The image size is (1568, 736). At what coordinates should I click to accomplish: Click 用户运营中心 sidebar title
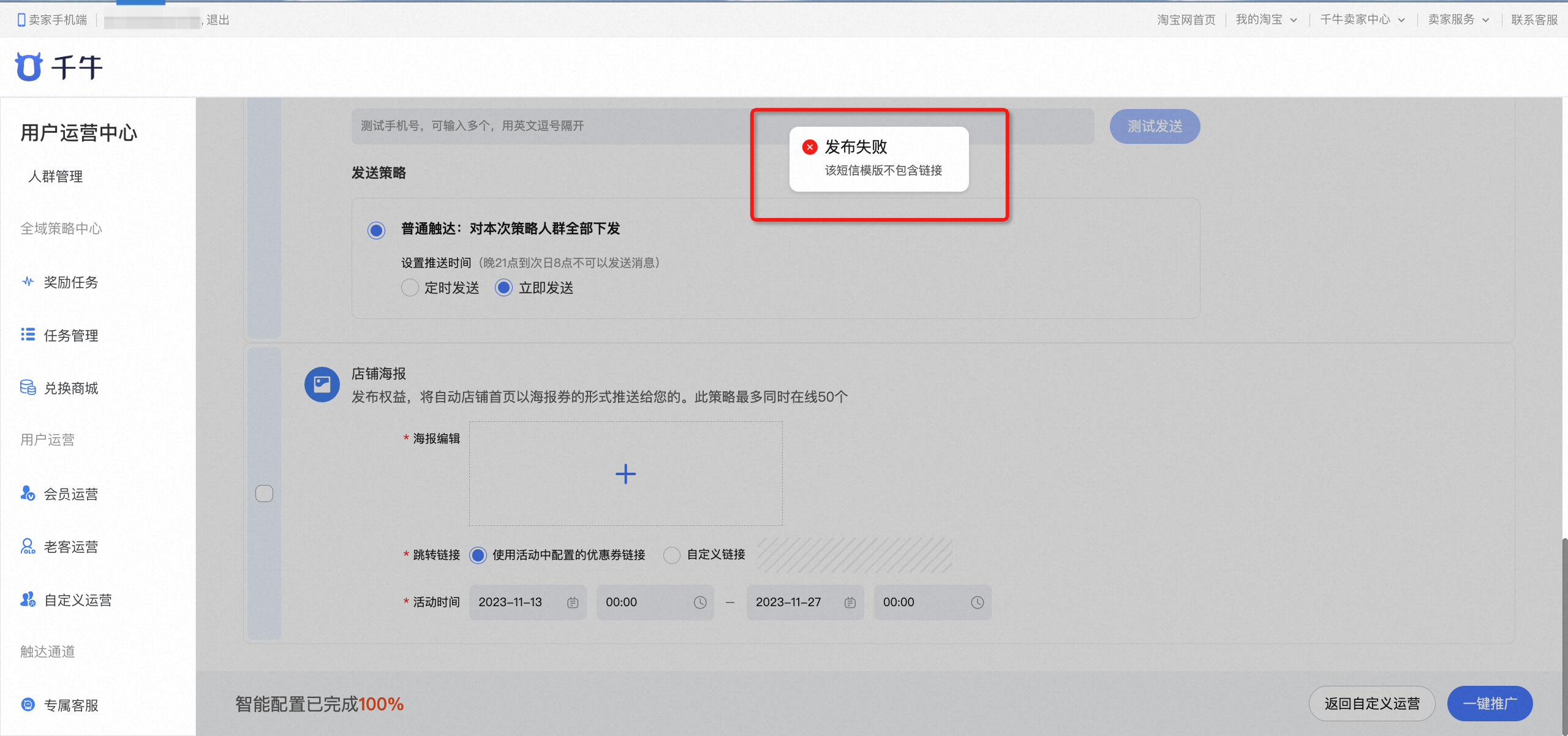79,132
